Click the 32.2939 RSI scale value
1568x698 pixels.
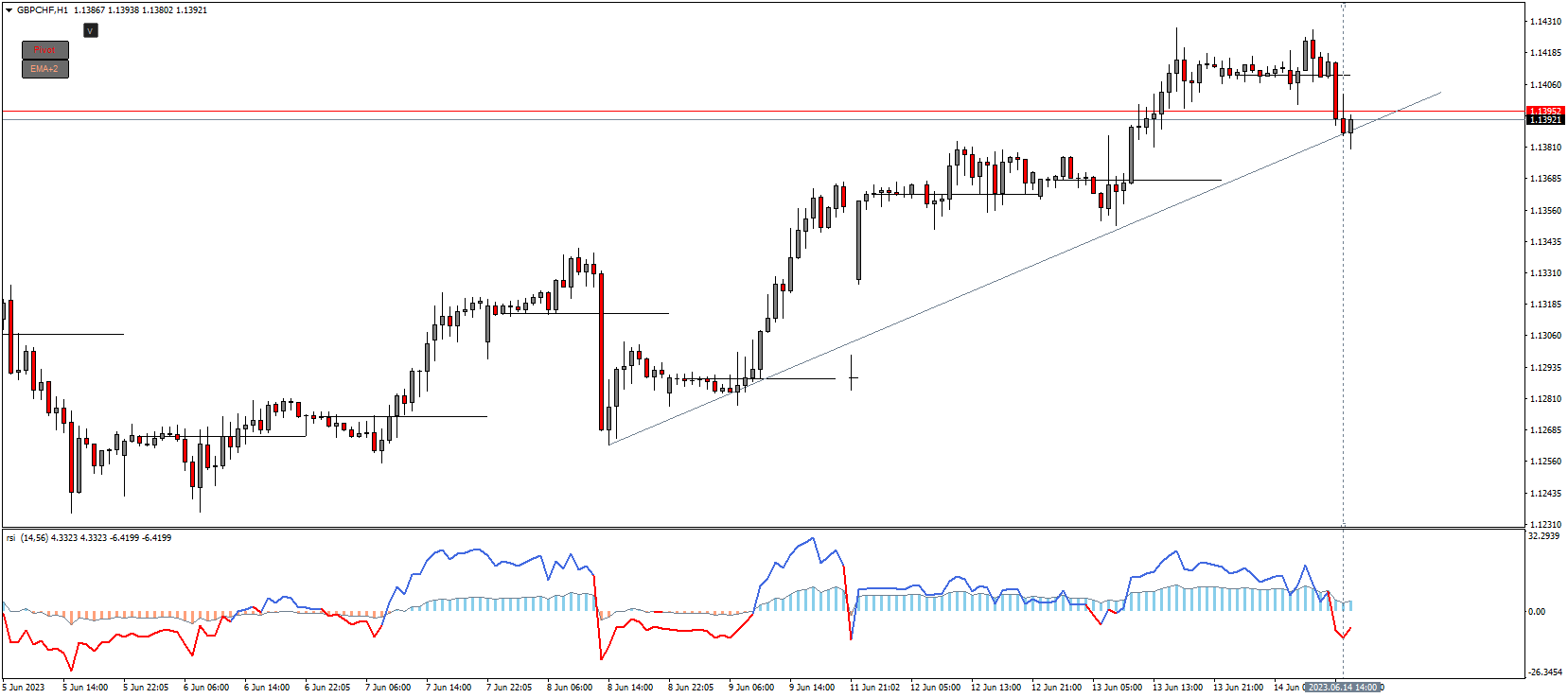tap(1543, 536)
